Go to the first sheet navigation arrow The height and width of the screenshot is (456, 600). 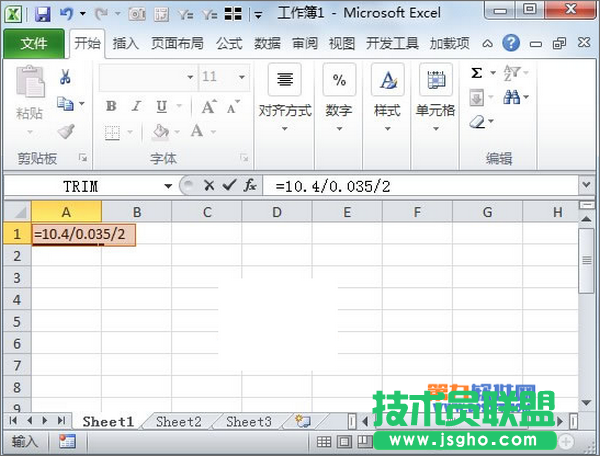click(13, 421)
